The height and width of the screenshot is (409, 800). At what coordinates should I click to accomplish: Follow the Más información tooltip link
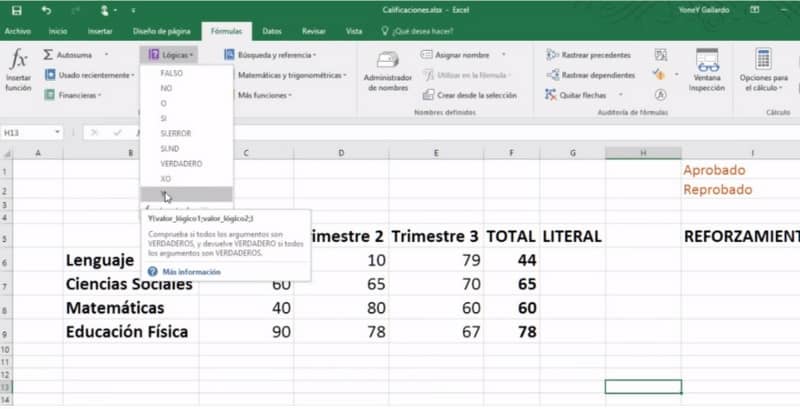(x=192, y=272)
